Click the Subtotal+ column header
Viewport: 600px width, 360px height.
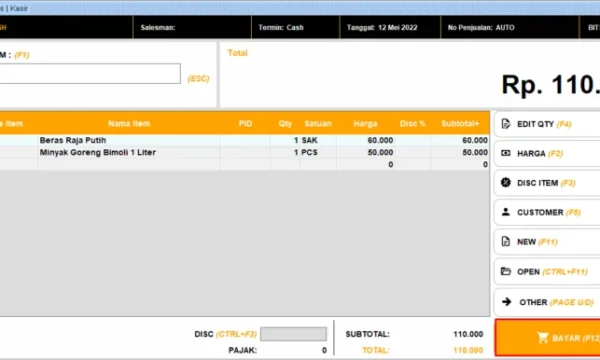point(460,124)
